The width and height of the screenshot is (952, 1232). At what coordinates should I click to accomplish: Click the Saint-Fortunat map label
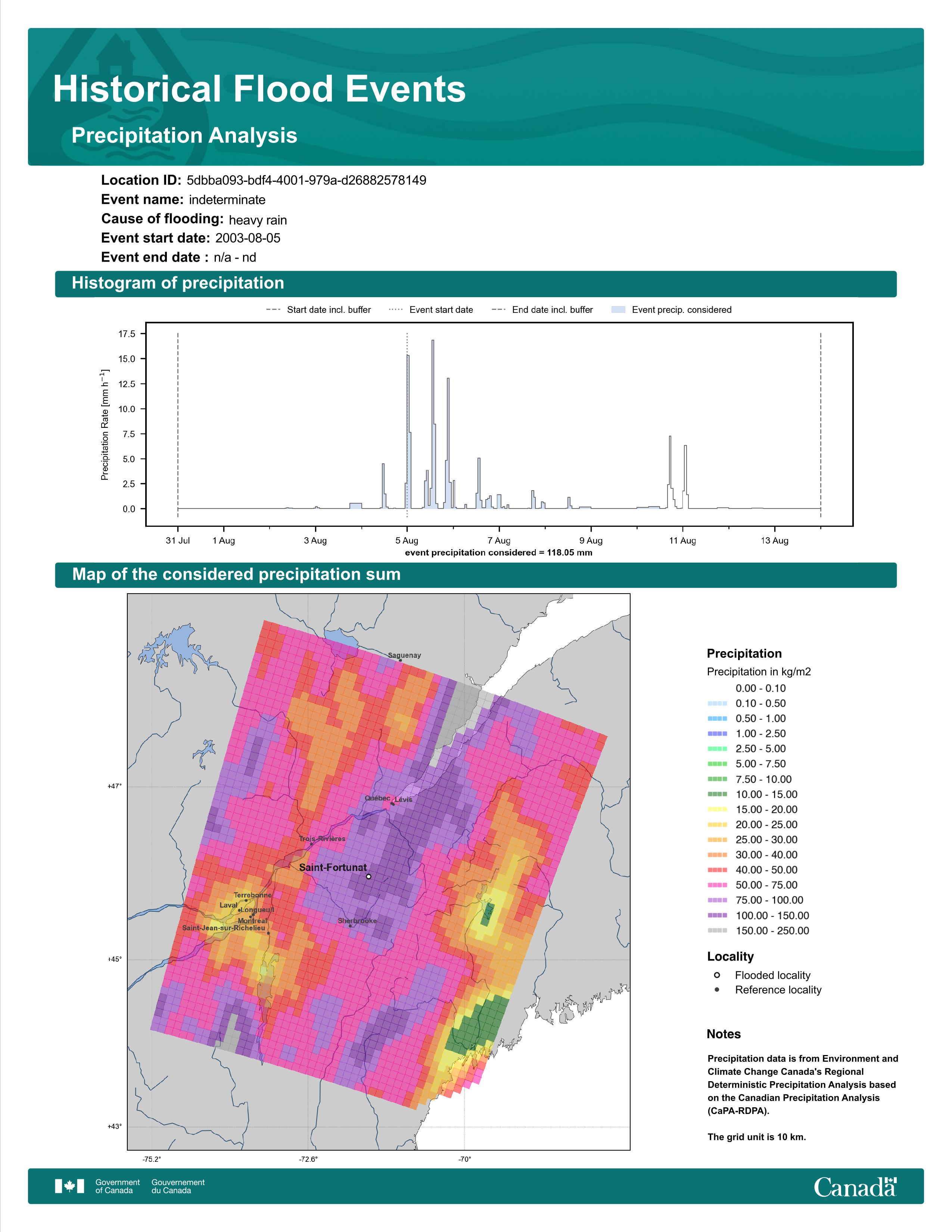pyautogui.click(x=333, y=868)
